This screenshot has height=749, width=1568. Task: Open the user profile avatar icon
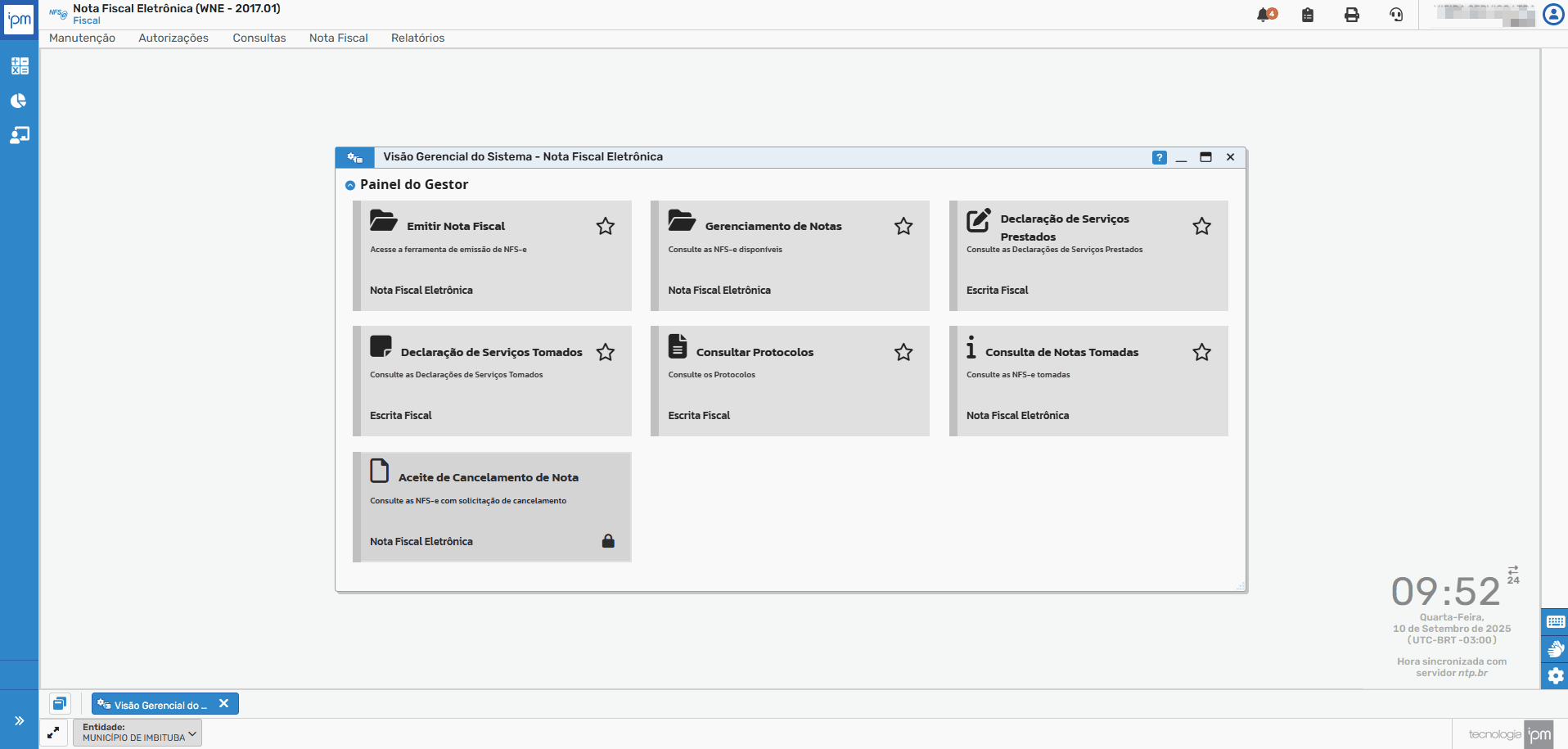[x=1552, y=15]
